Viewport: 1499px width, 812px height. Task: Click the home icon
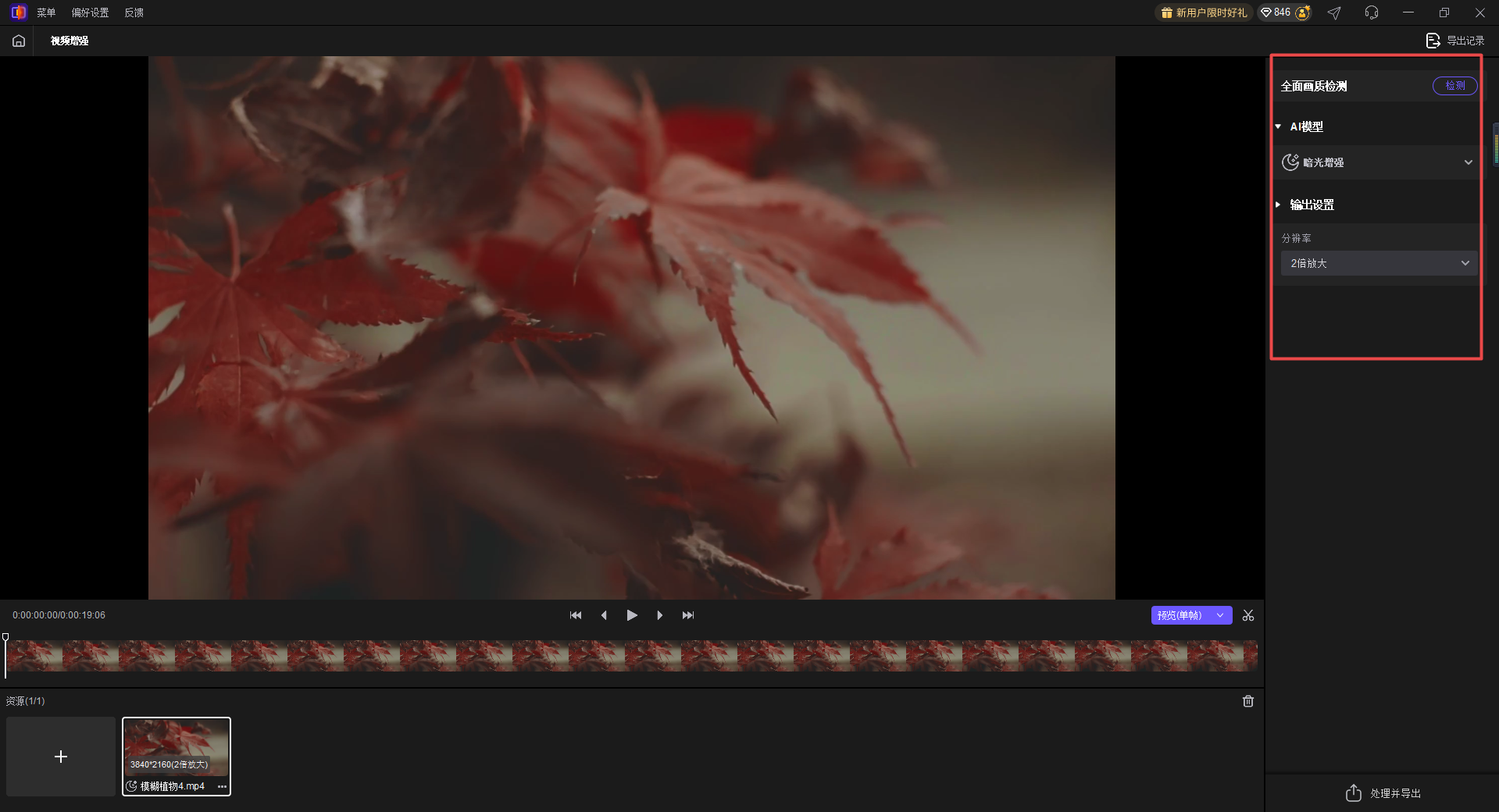click(x=19, y=41)
